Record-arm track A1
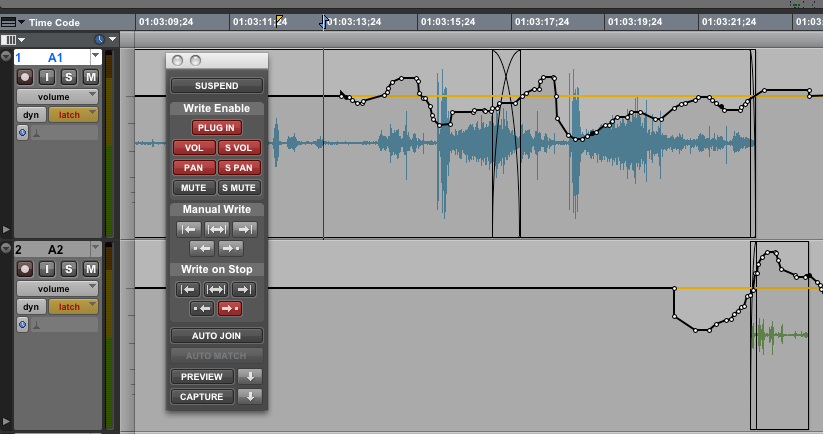The width and height of the screenshot is (823, 434). click(25, 77)
